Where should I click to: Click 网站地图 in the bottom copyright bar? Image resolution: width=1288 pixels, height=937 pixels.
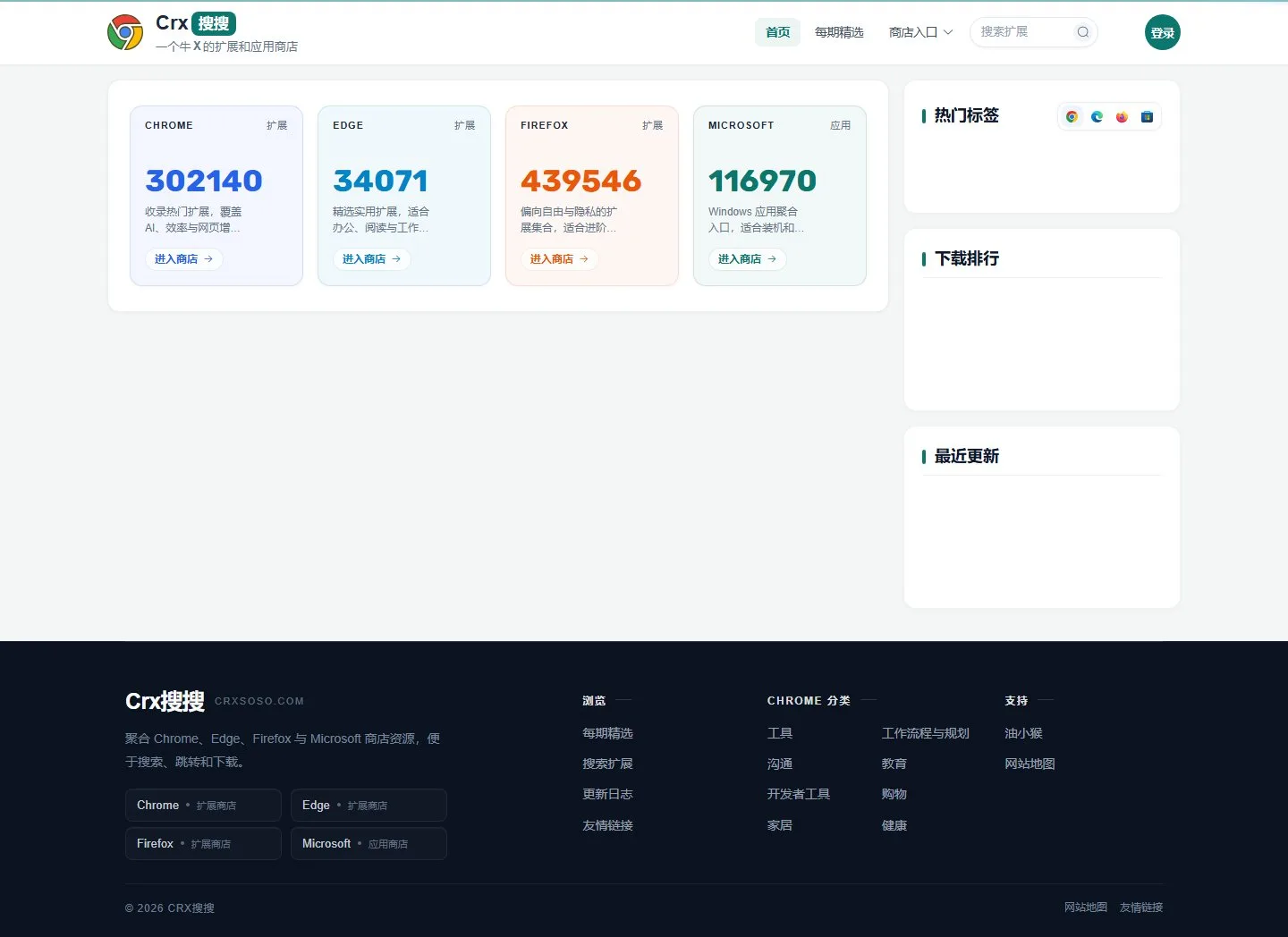1086,907
